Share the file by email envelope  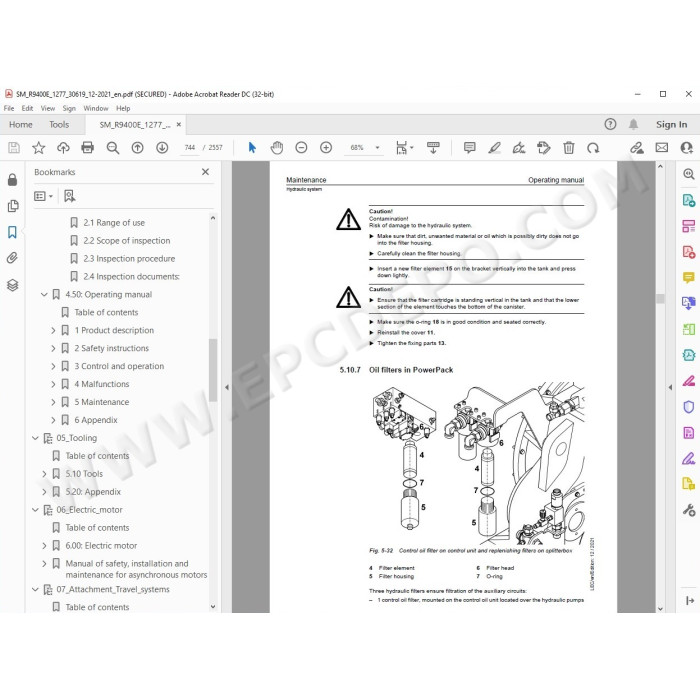click(x=662, y=148)
